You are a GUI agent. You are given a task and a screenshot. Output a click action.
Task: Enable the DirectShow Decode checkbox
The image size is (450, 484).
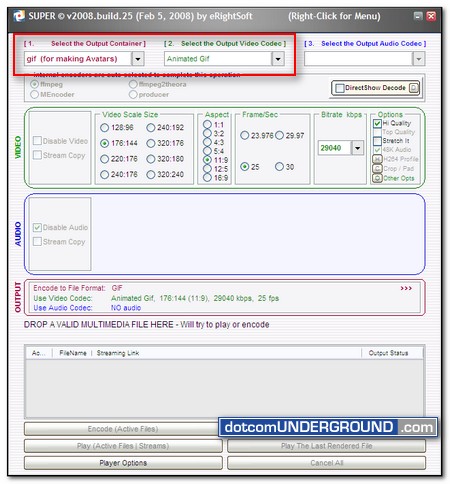340,88
